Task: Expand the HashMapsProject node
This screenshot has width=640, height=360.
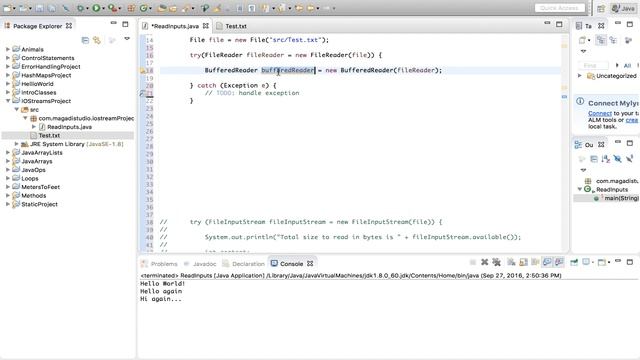Action: (x=8, y=75)
